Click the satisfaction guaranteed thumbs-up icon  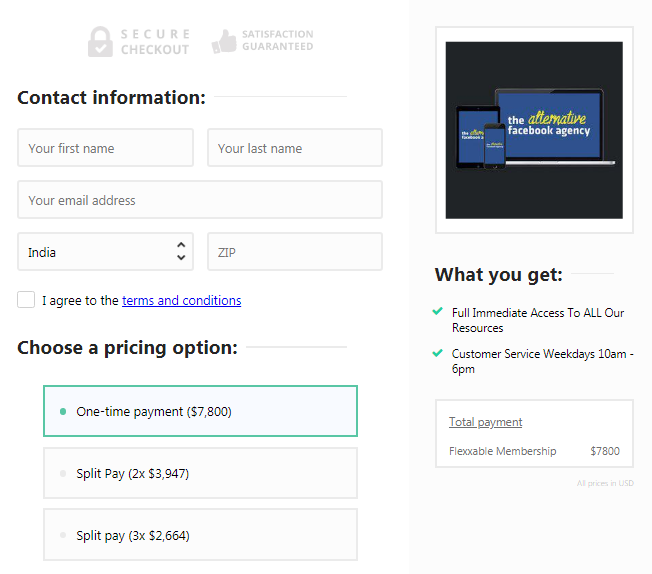[224, 41]
